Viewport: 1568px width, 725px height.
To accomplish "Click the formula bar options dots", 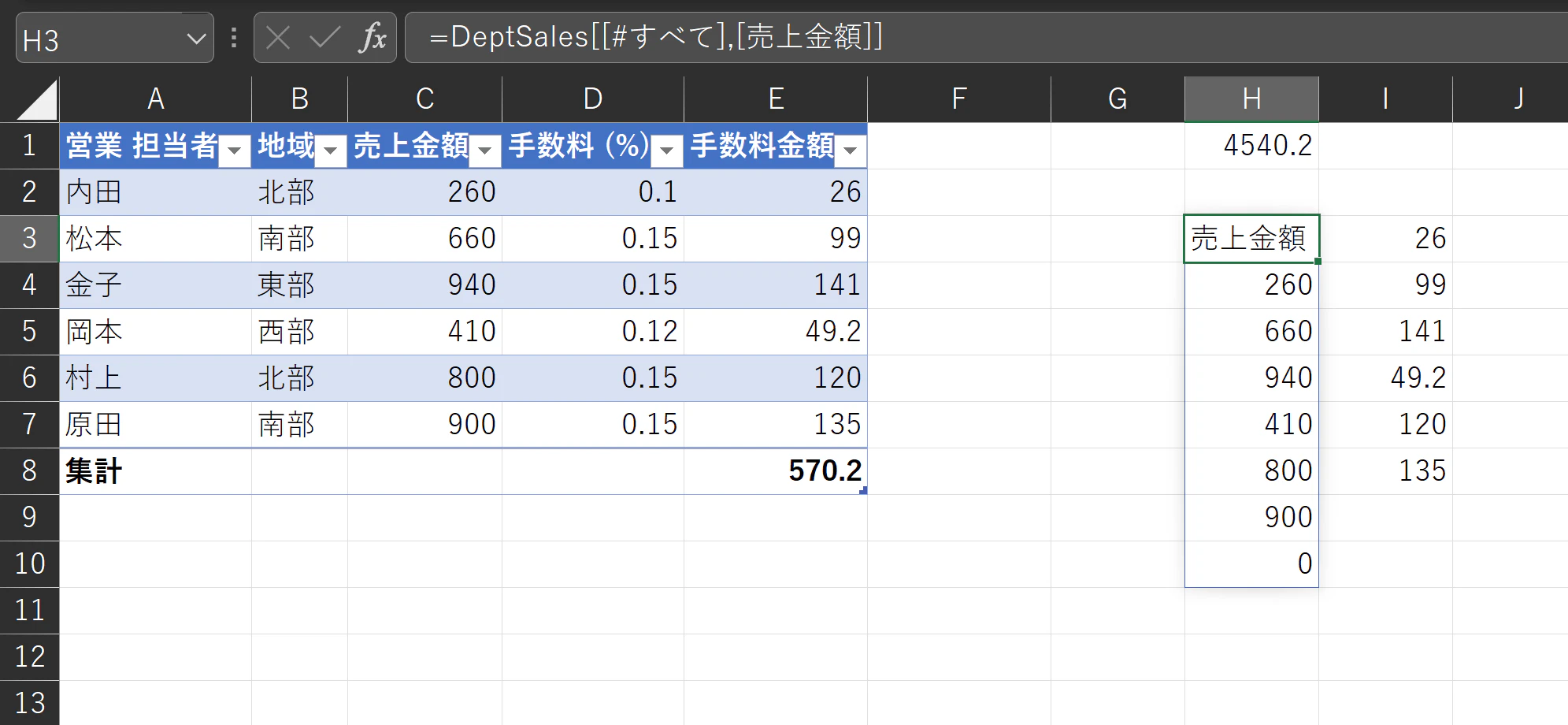I will tap(234, 38).
